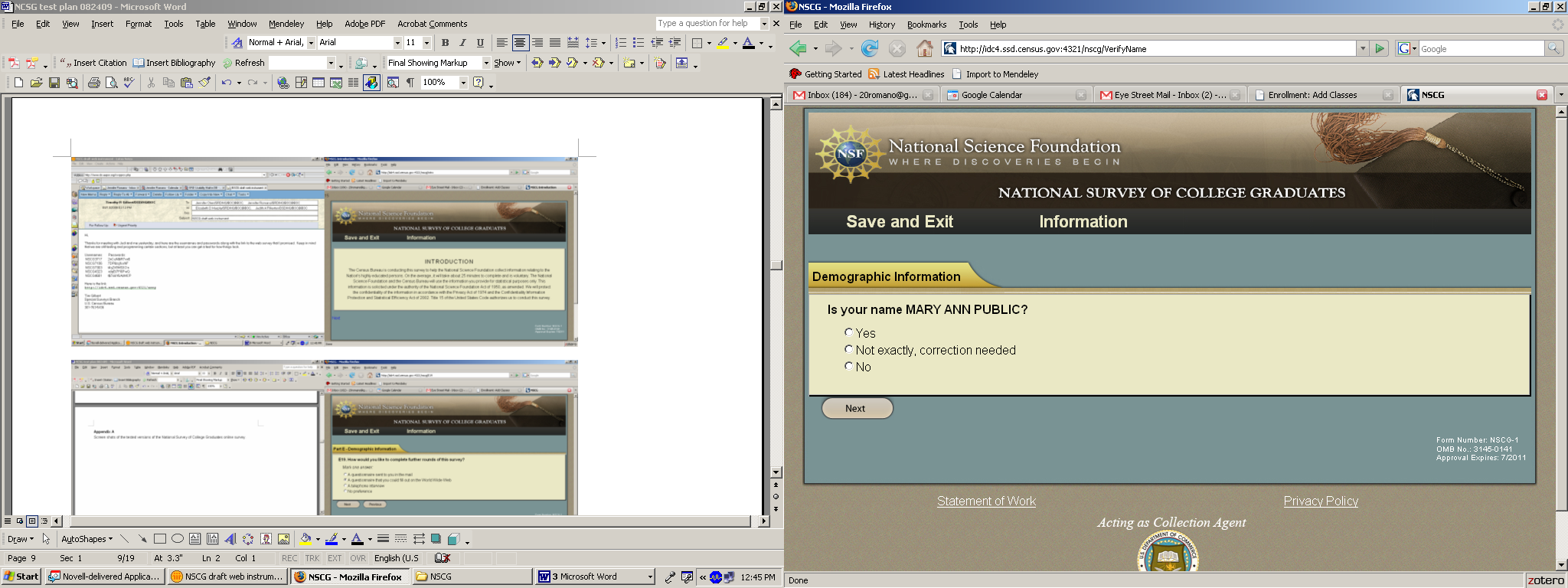Toggle Show/Hide paragraph marks icon
1568x588 pixels.
[x=410, y=83]
